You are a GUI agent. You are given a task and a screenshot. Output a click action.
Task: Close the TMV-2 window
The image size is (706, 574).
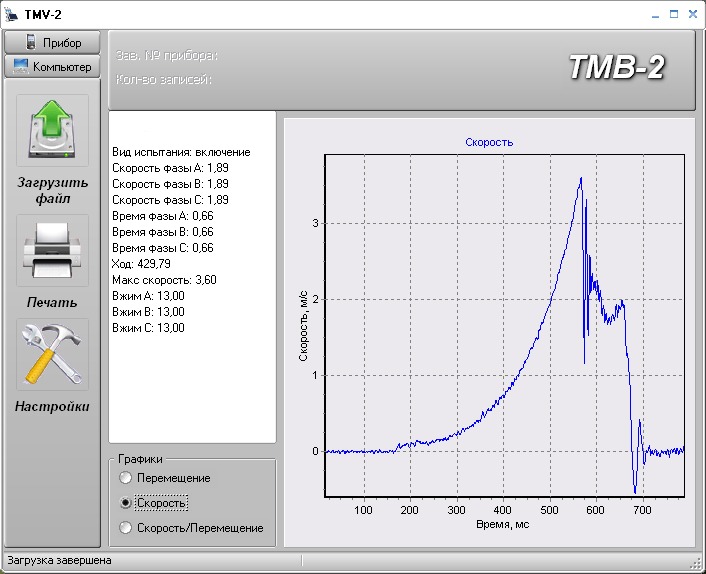tap(692, 14)
